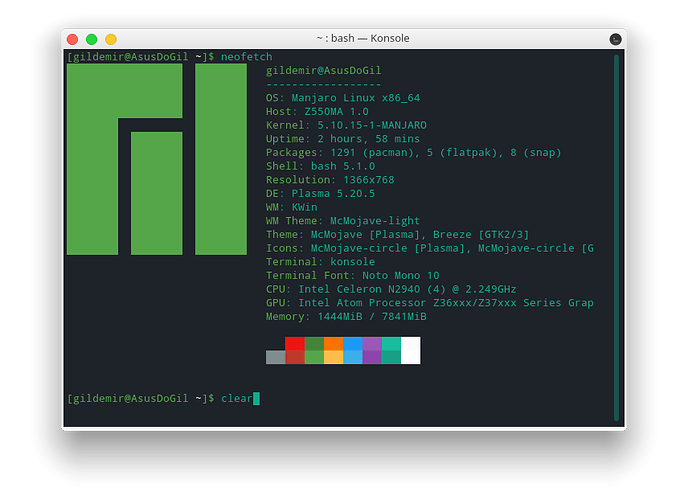
Task: Click the dark round icon in title bar
Action: click(616, 39)
